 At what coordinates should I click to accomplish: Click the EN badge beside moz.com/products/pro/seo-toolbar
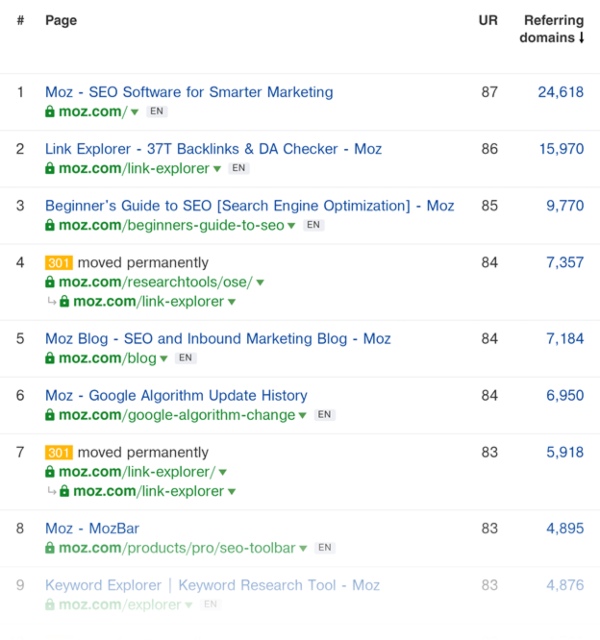325,548
